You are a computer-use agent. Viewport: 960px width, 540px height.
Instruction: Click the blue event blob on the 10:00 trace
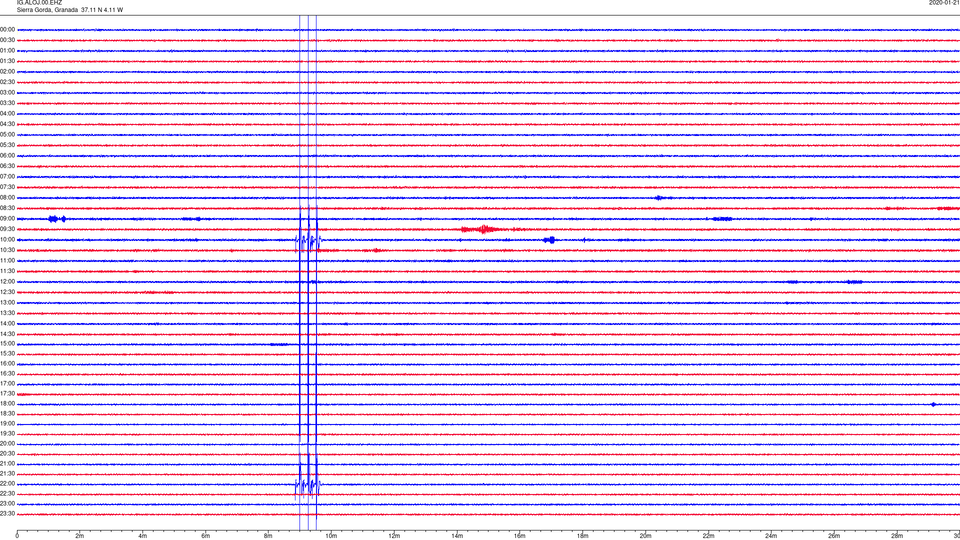tap(550, 240)
